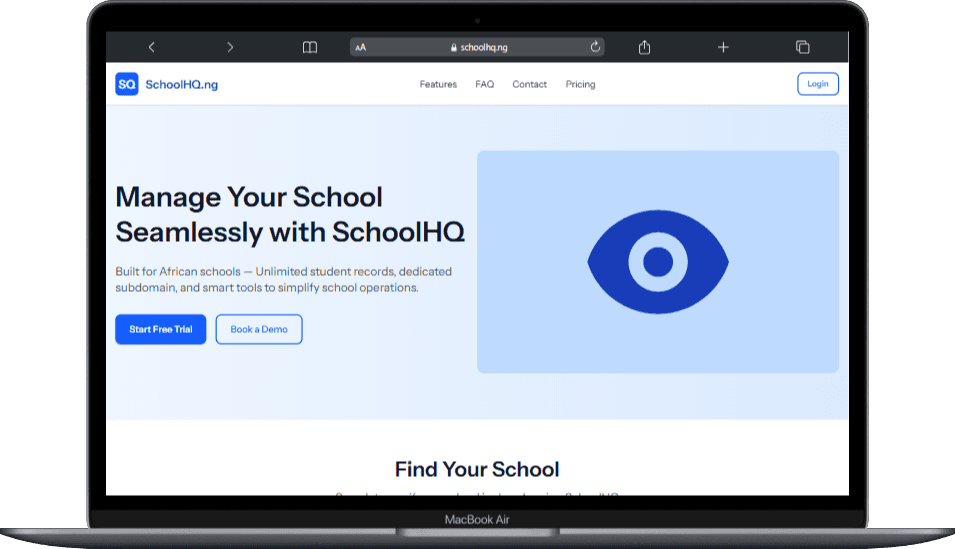Click the schoolhq.ng address bar
This screenshot has height=549, width=955.
(x=477, y=47)
